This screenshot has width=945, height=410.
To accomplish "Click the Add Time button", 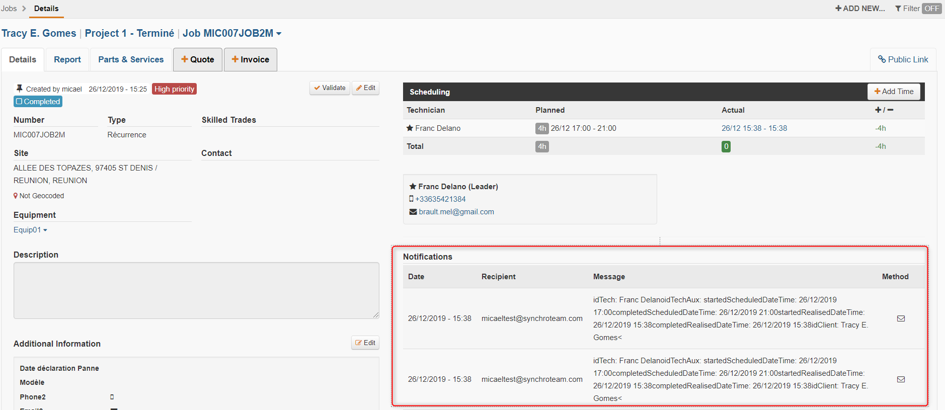I will pos(894,92).
